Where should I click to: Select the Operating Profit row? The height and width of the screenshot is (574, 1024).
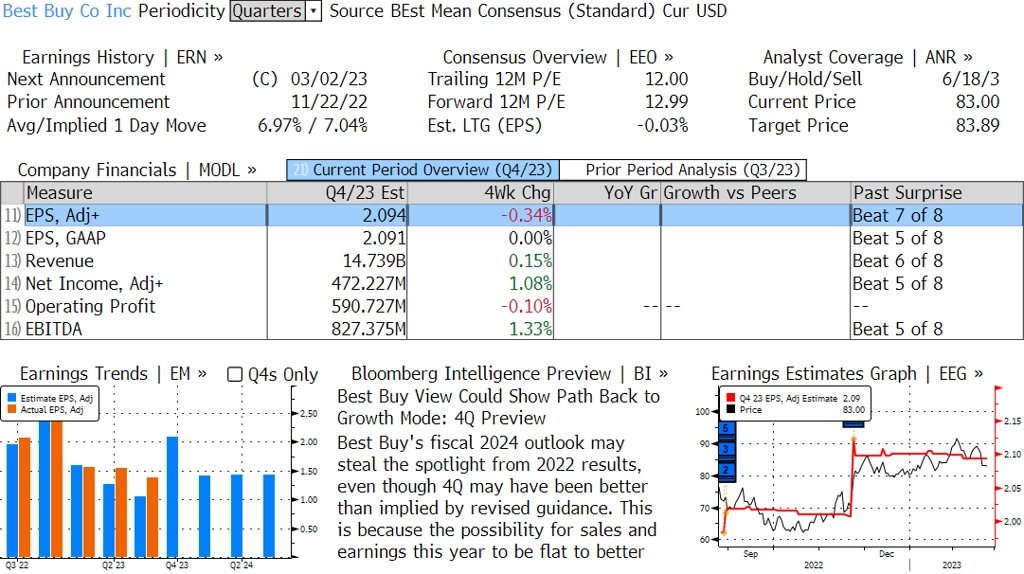click(512, 306)
